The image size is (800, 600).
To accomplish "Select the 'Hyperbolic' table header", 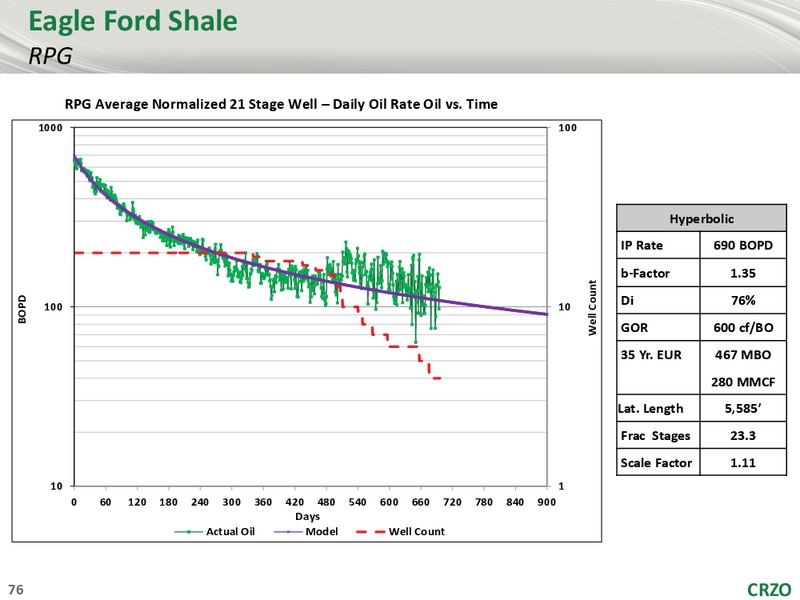I will [x=702, y=219].
